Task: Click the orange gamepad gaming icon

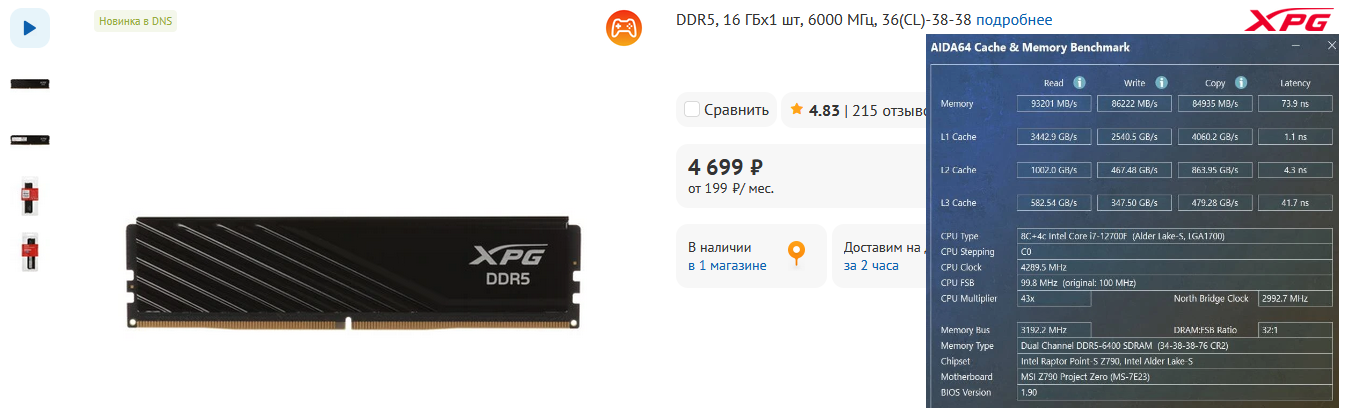Action: click(x=625, y=28)
